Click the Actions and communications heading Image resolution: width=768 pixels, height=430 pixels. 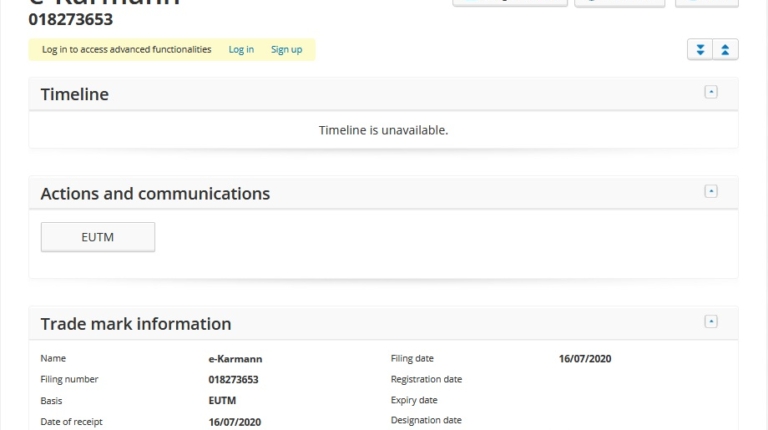(155, 193)
